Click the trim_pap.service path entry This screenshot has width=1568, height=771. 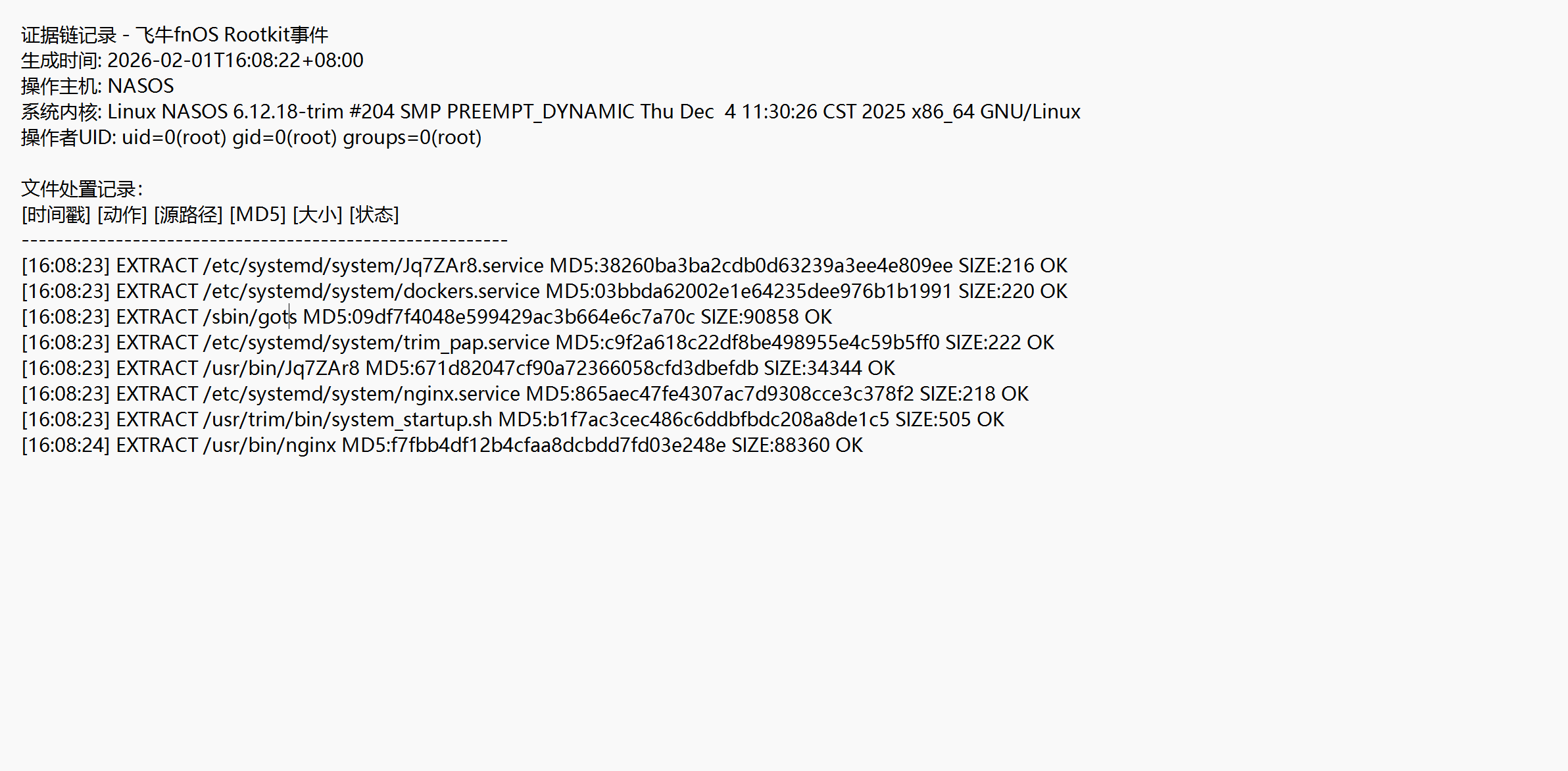click(x=376, y=343)
